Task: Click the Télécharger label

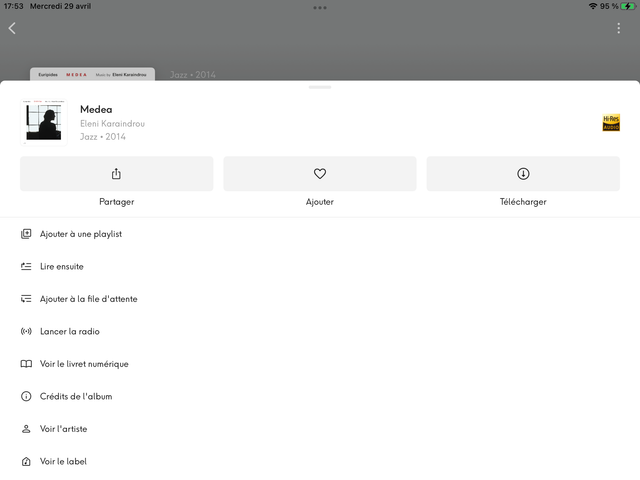Action: click(523, 202)
